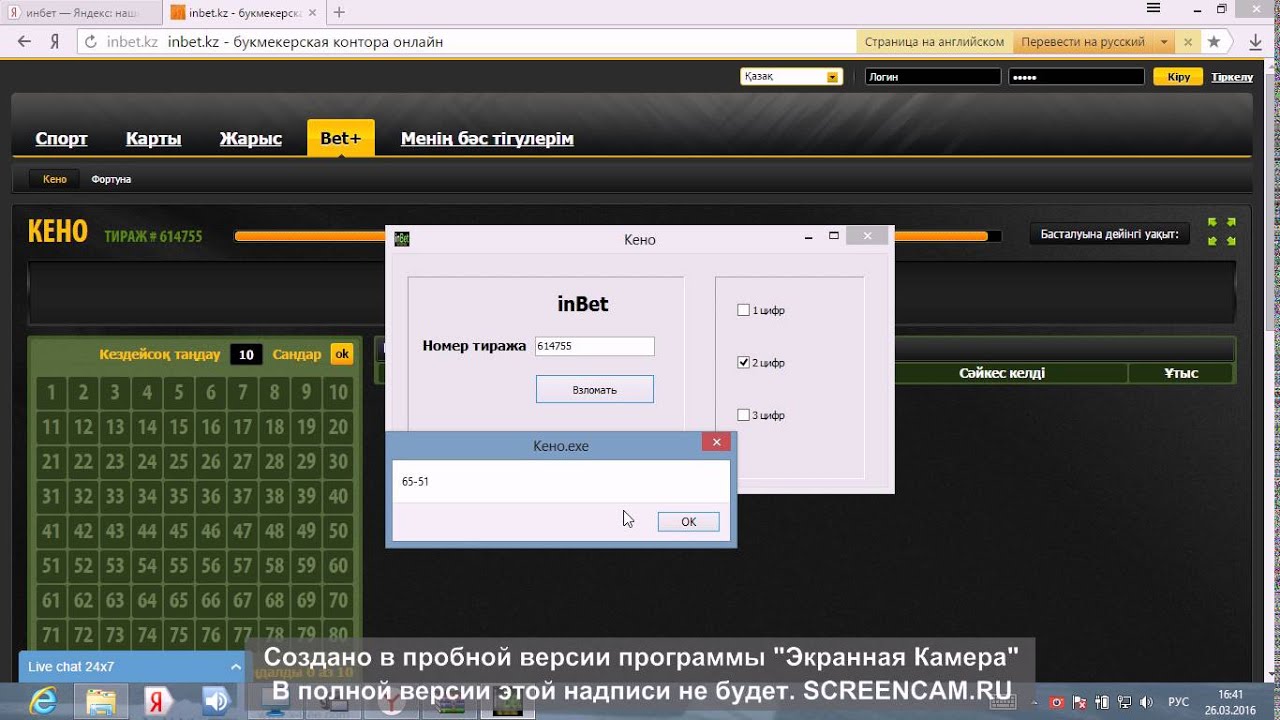
Task: Click the orange ok button next to Сандар
Action: (342, 354)
